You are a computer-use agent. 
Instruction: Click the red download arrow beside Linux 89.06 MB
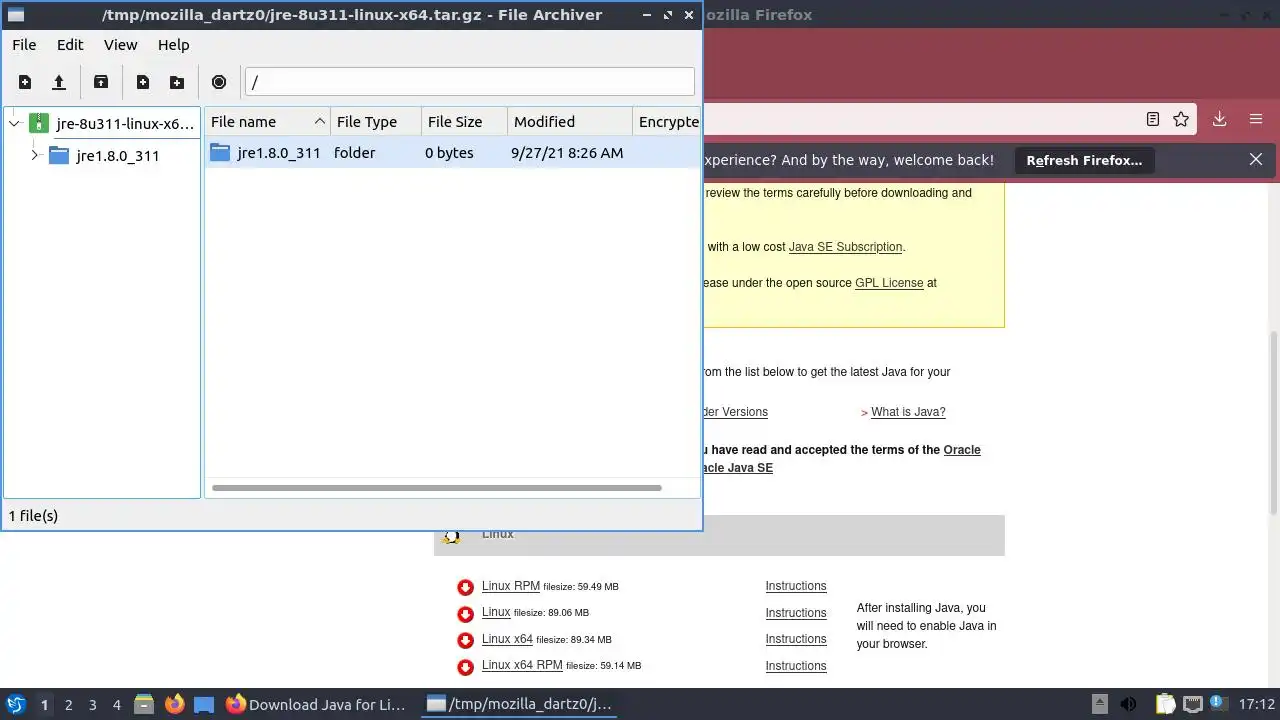tap(465, 614)
